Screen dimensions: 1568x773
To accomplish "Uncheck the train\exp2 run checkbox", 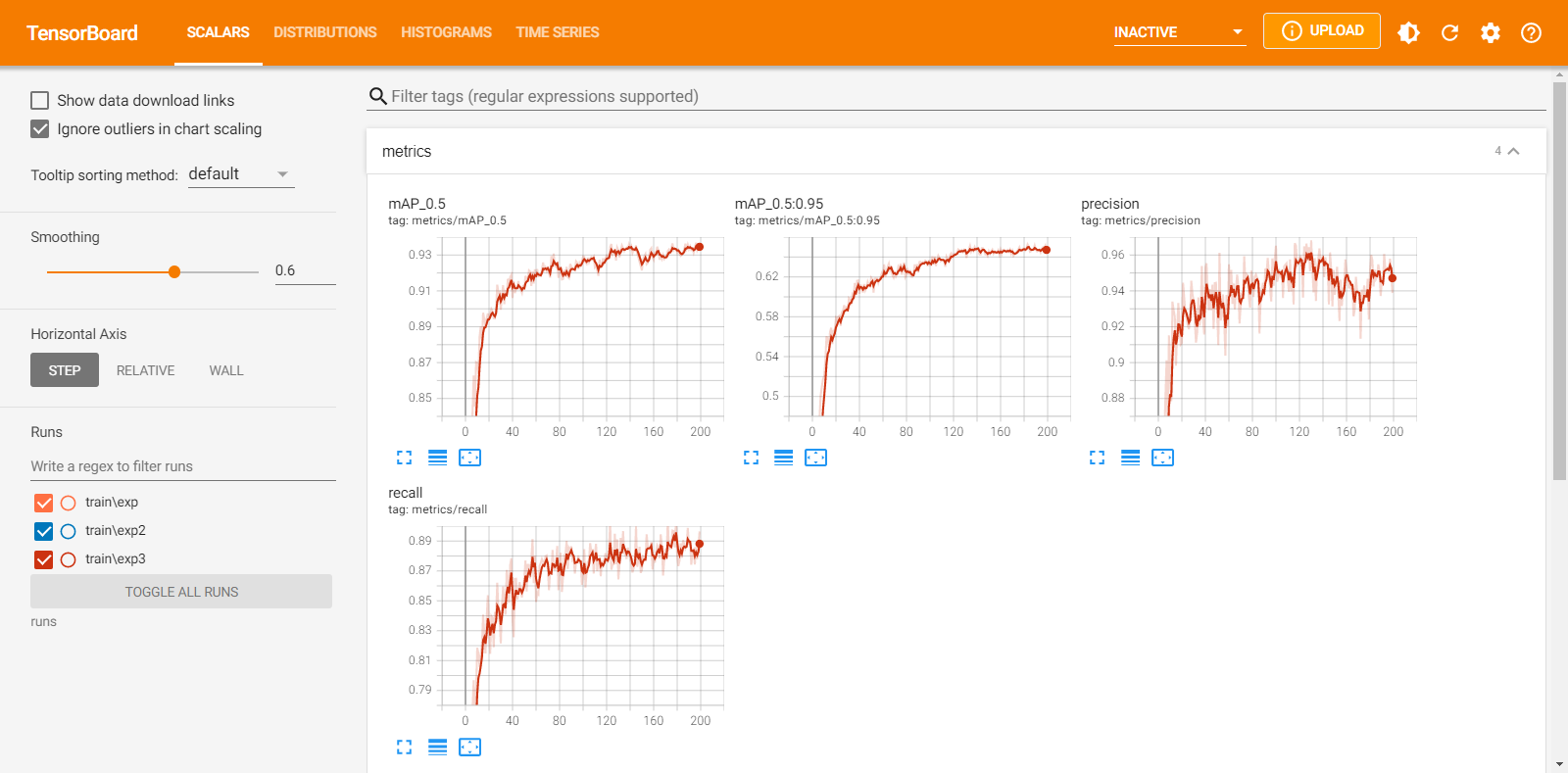I will point(44,531).
